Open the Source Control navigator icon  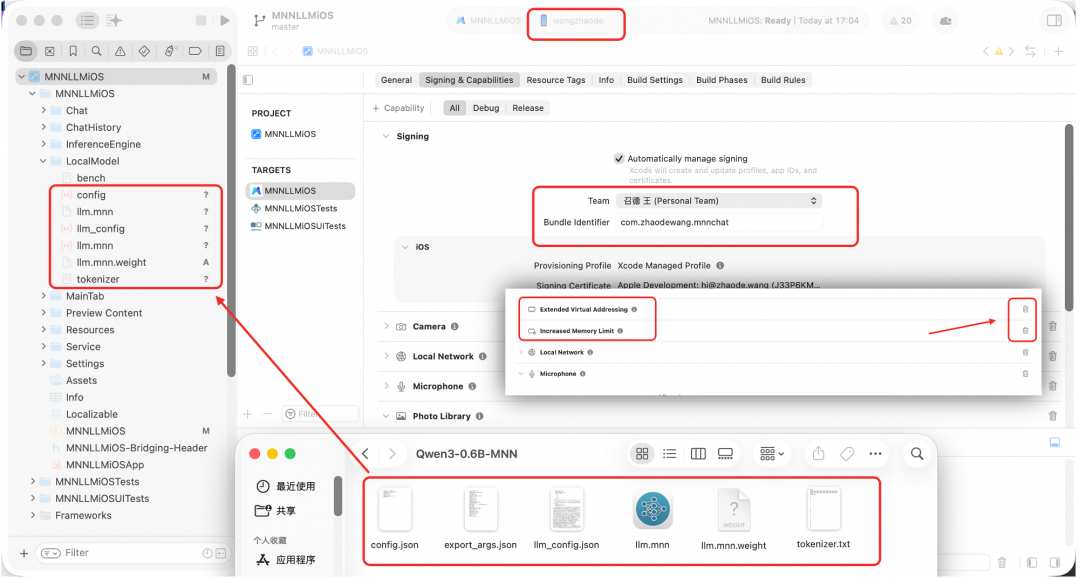(x=50, y=51)
